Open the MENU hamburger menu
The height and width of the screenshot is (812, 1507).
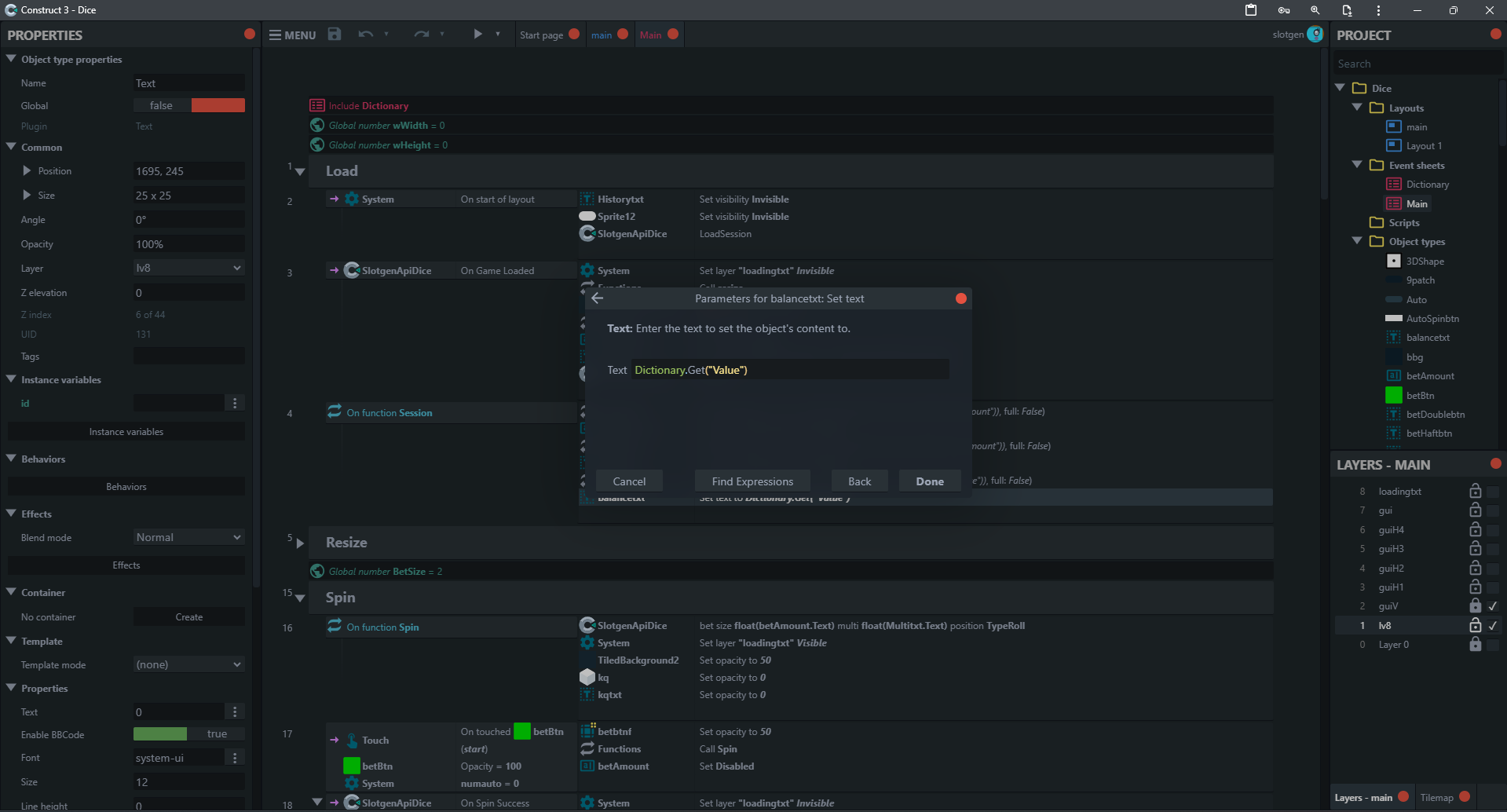point(292,35)
